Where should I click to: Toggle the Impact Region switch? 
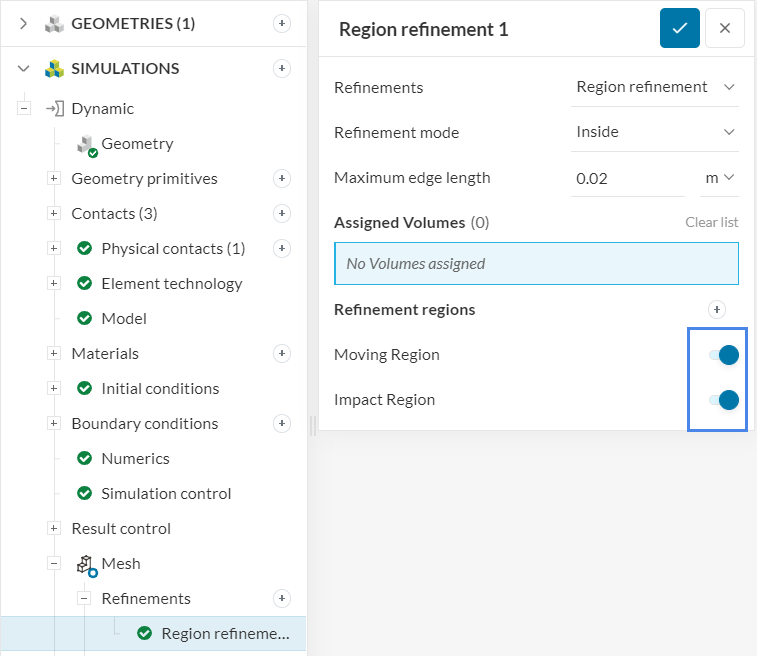point(724,400)
